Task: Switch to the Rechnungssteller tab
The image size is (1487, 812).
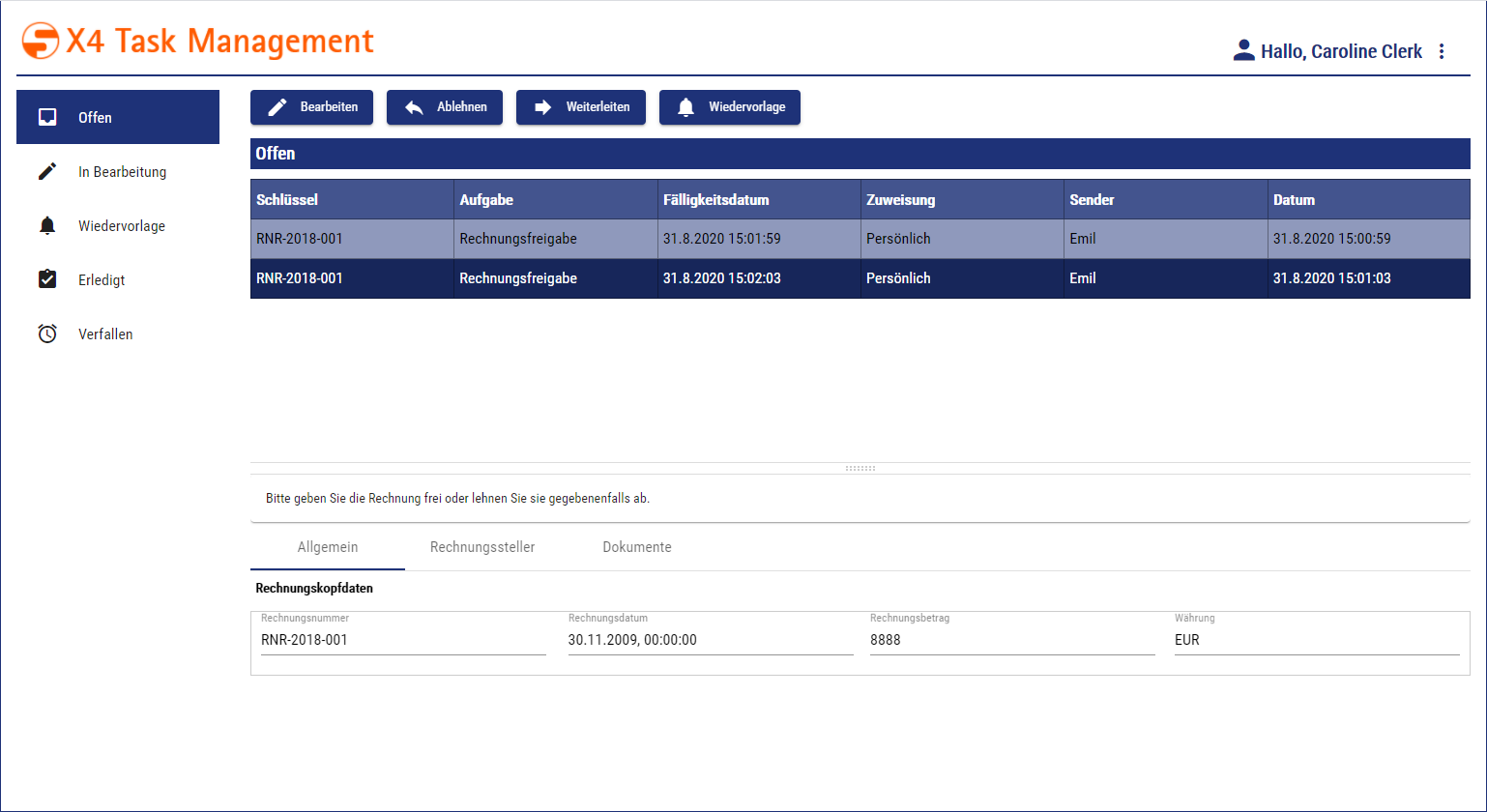Action: (481, 546)
